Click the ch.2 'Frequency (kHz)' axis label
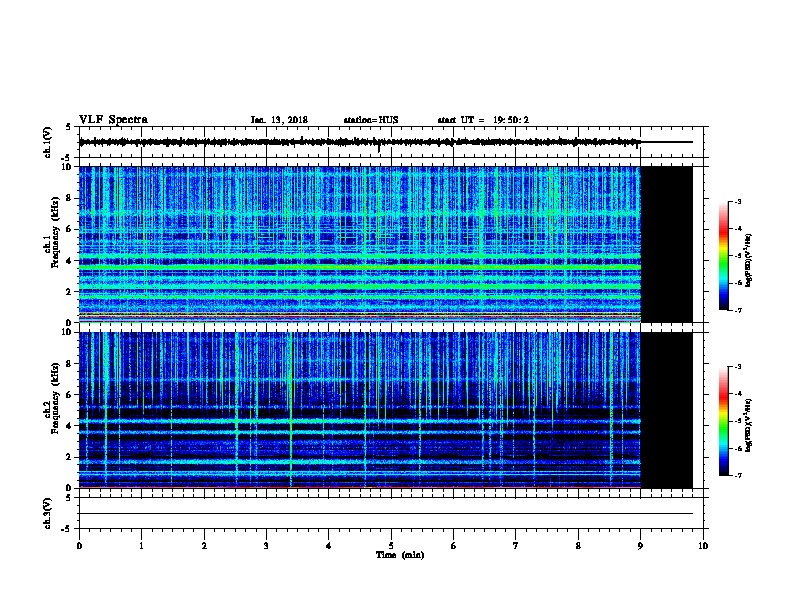Viewport: 792px width, 612px height. pos(55,398)
